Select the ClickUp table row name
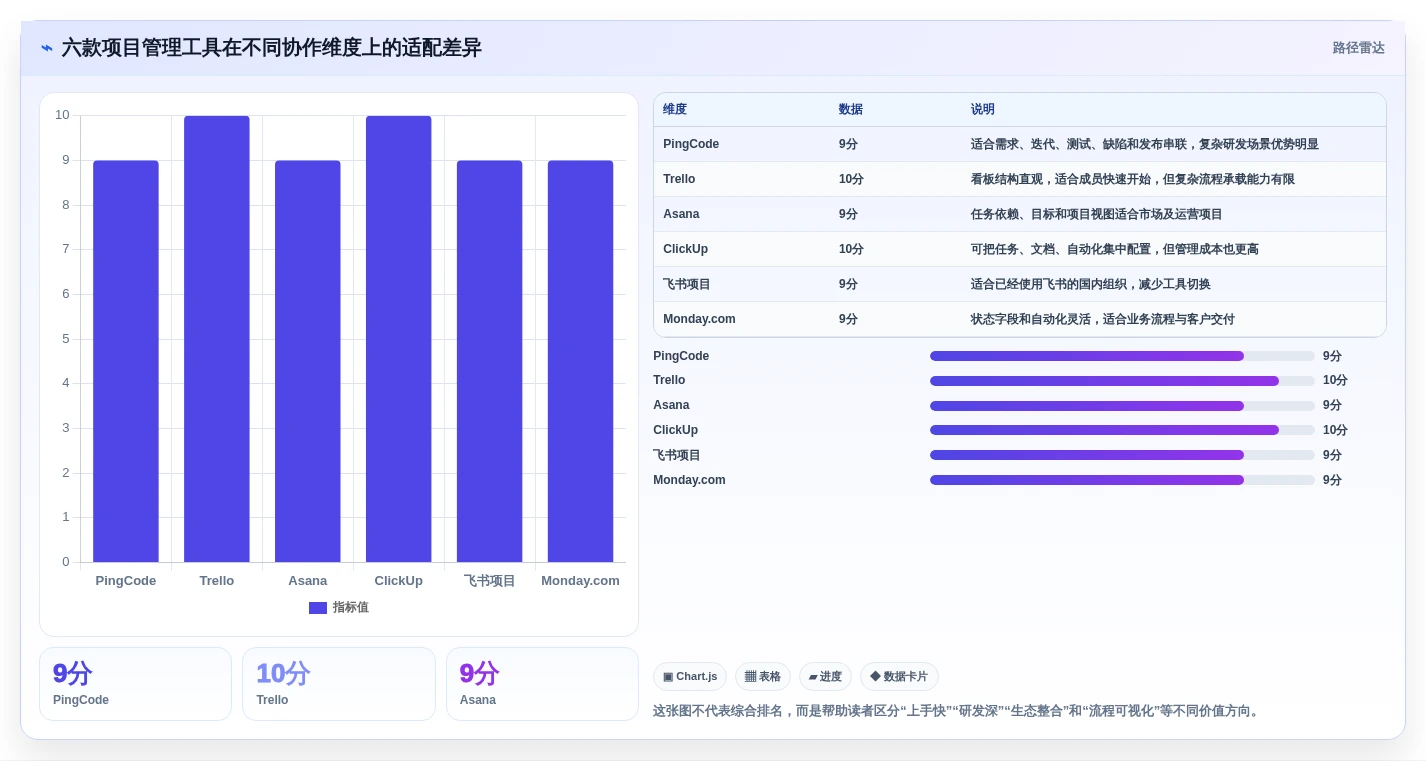The width and height of the screenshot is (1426, 761). point(685,249)
